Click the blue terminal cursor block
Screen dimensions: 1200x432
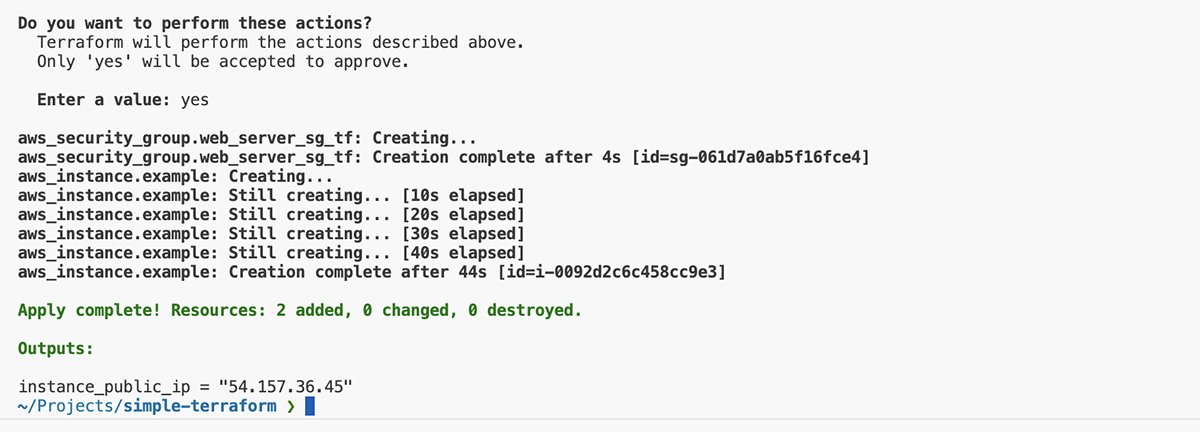pos(310,407)
